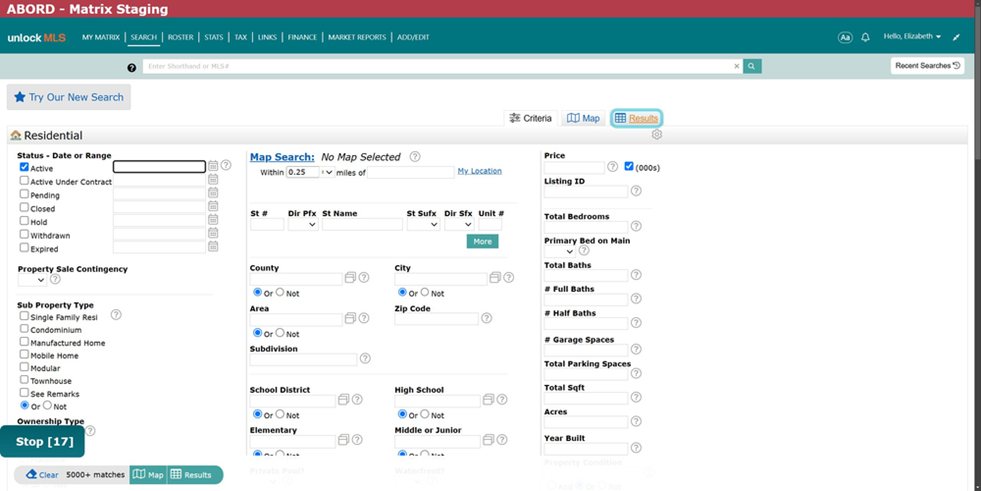Click the St Name input field
The image size is (981, 491).
click(362, 225)
